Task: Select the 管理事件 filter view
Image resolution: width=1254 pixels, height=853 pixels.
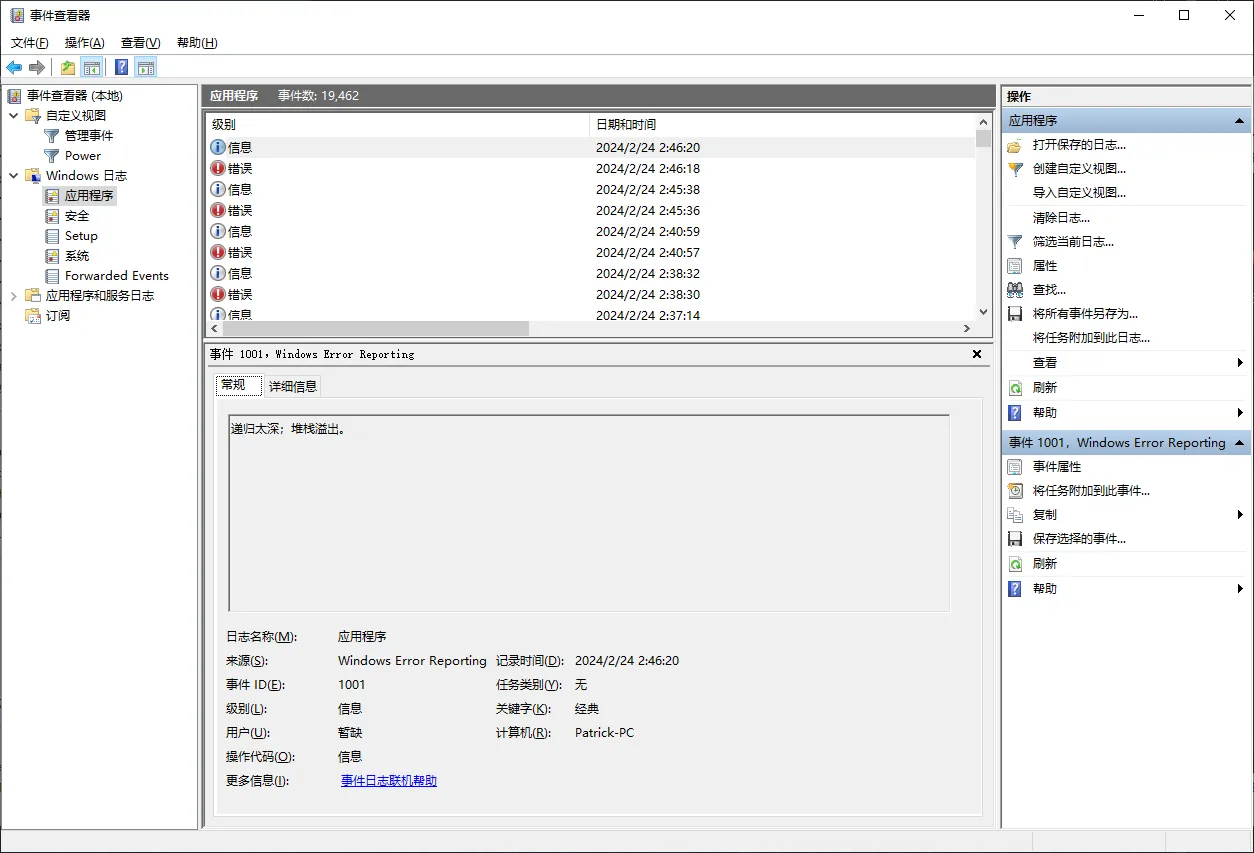Action: [89, 135]
